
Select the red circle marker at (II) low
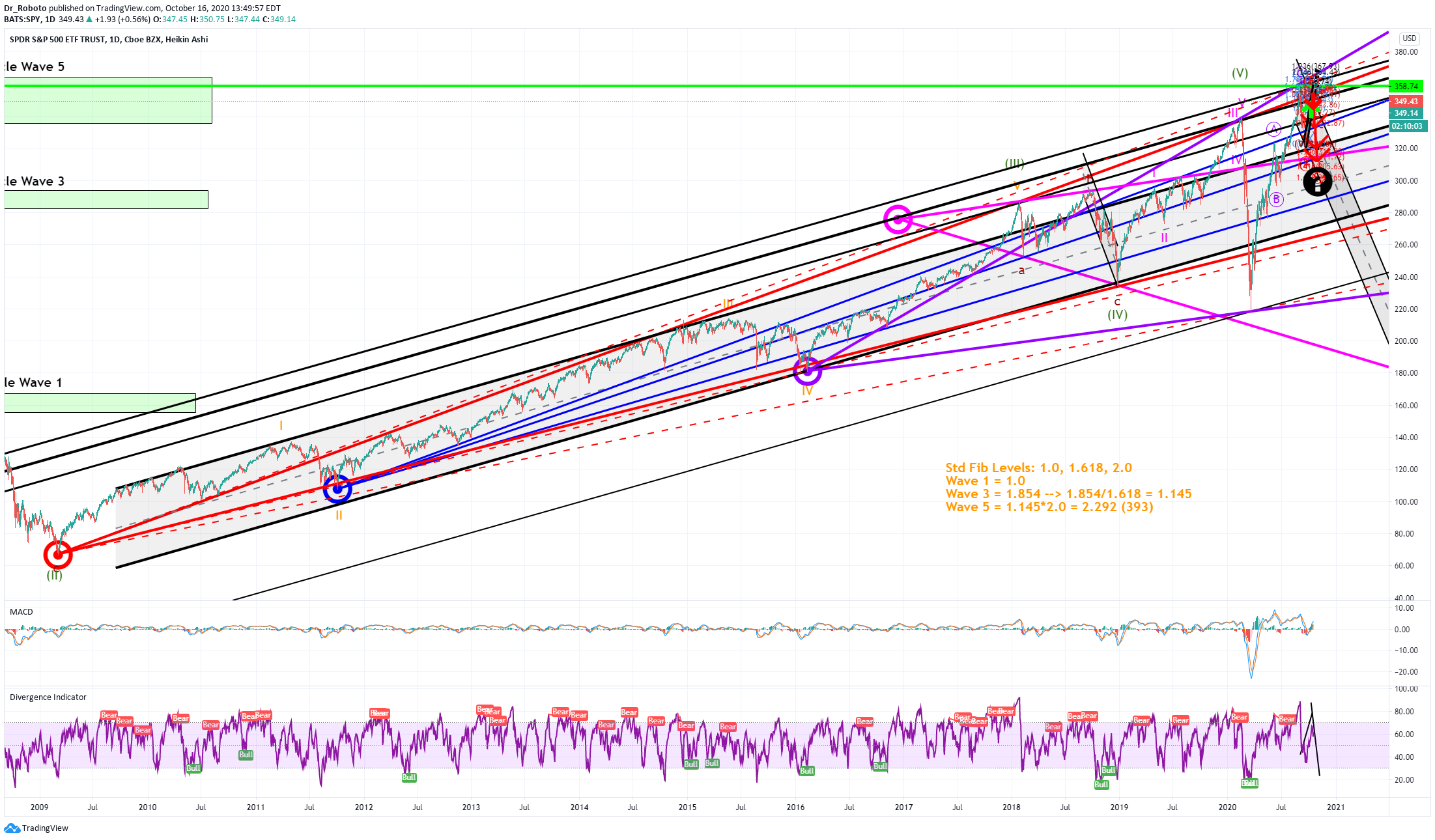(58, 555)
